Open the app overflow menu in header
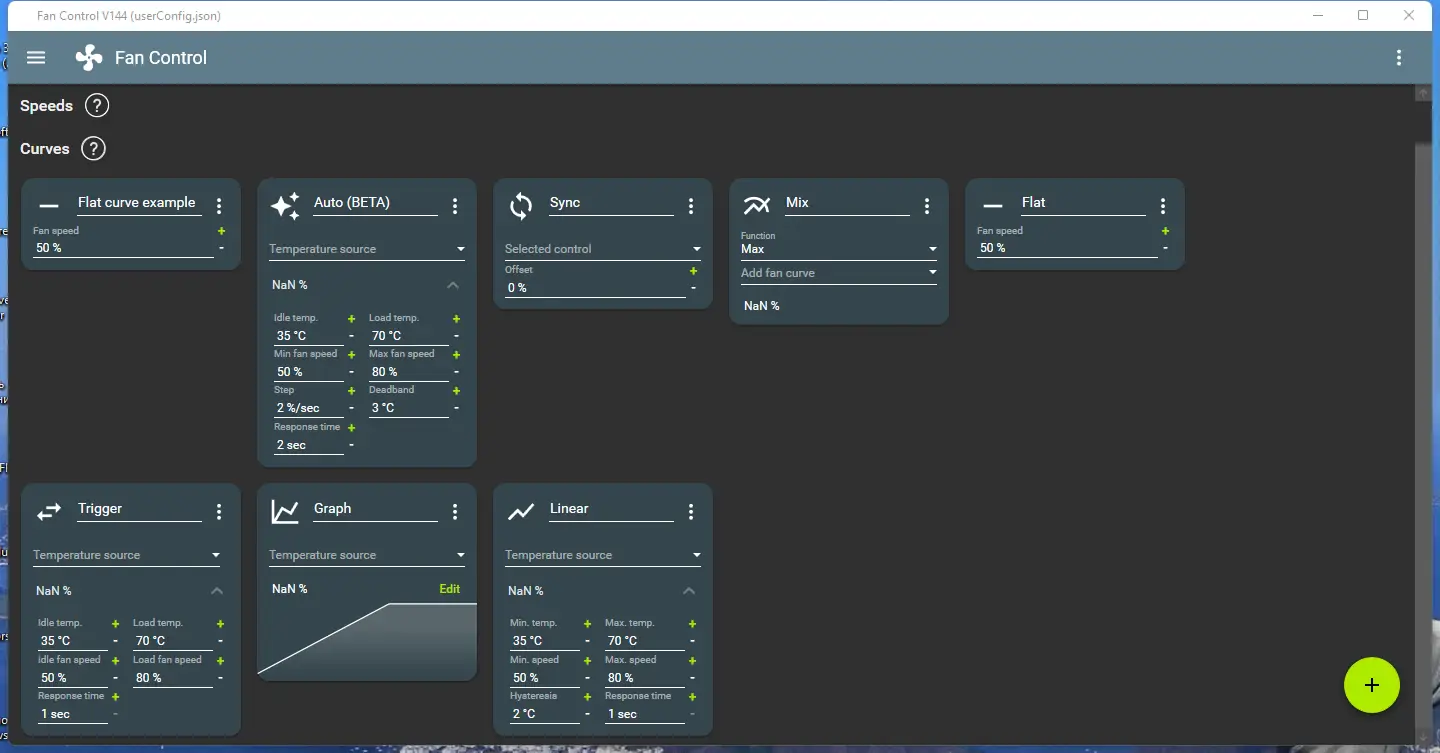 click(x=1399, y=58)
